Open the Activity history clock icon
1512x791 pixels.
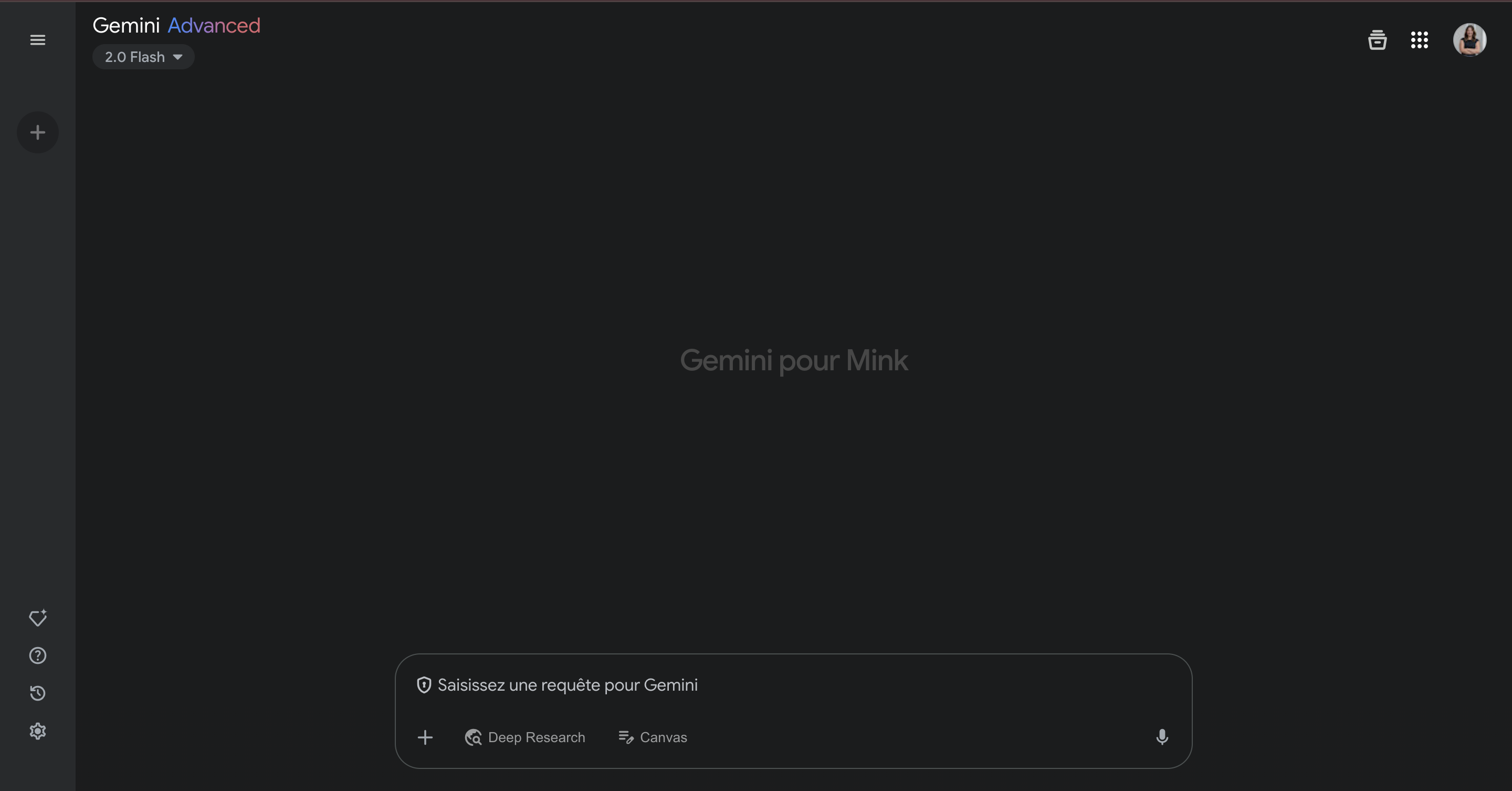tap(38, 693)
